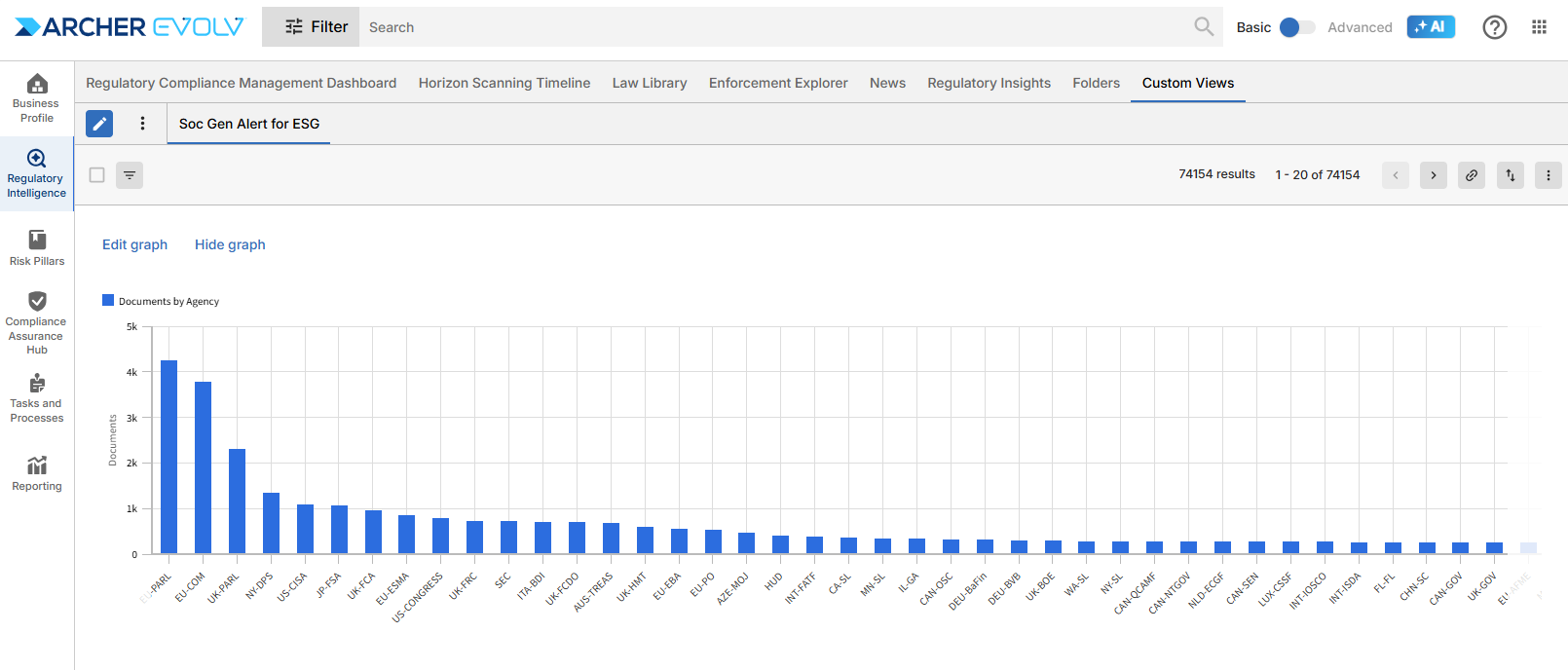
Task: Click the Hide graph link
Action: tap(230, 244)
